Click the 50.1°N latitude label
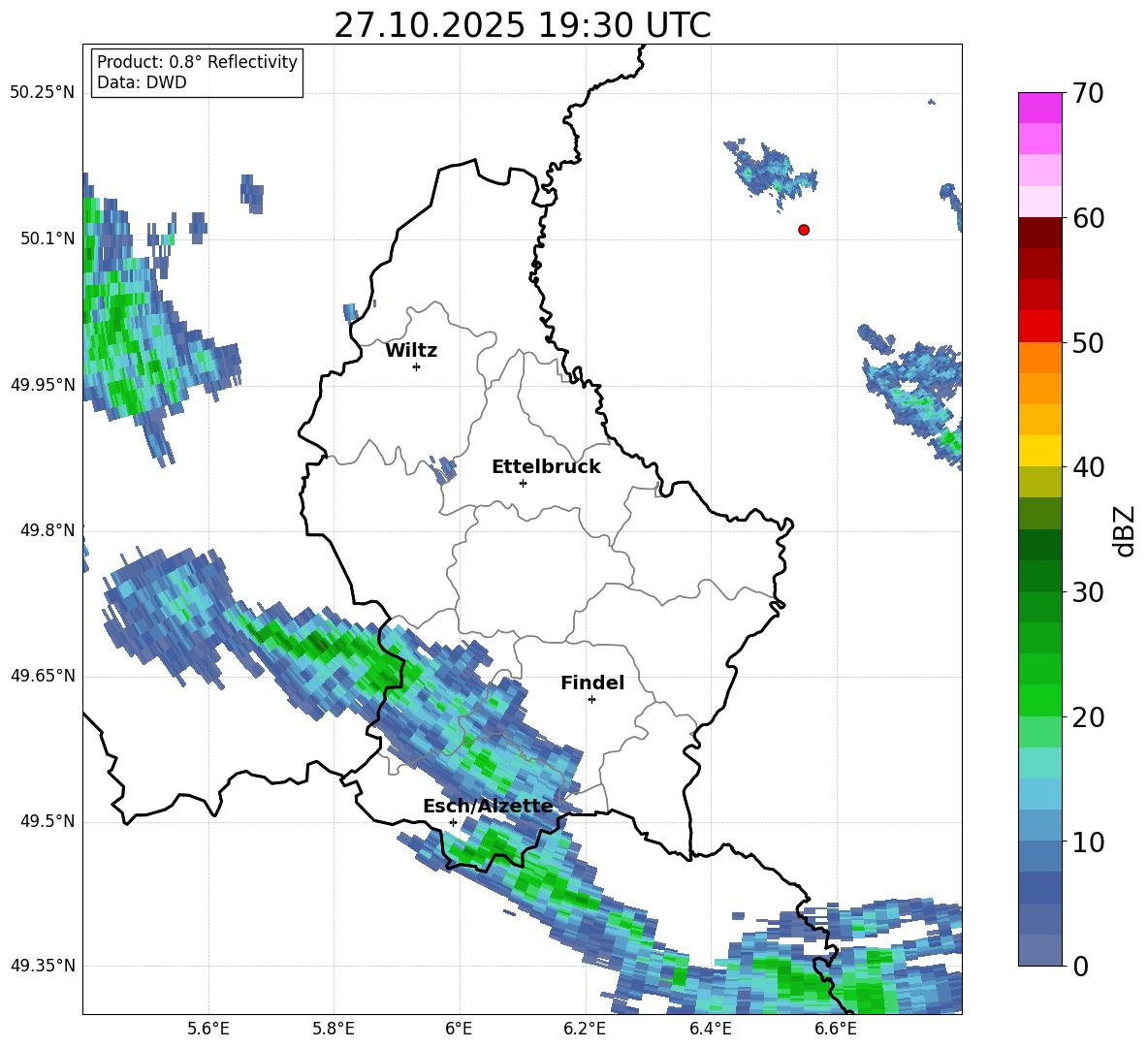This screenshot has height=1048, width=1148. click(x=48, y=238)
